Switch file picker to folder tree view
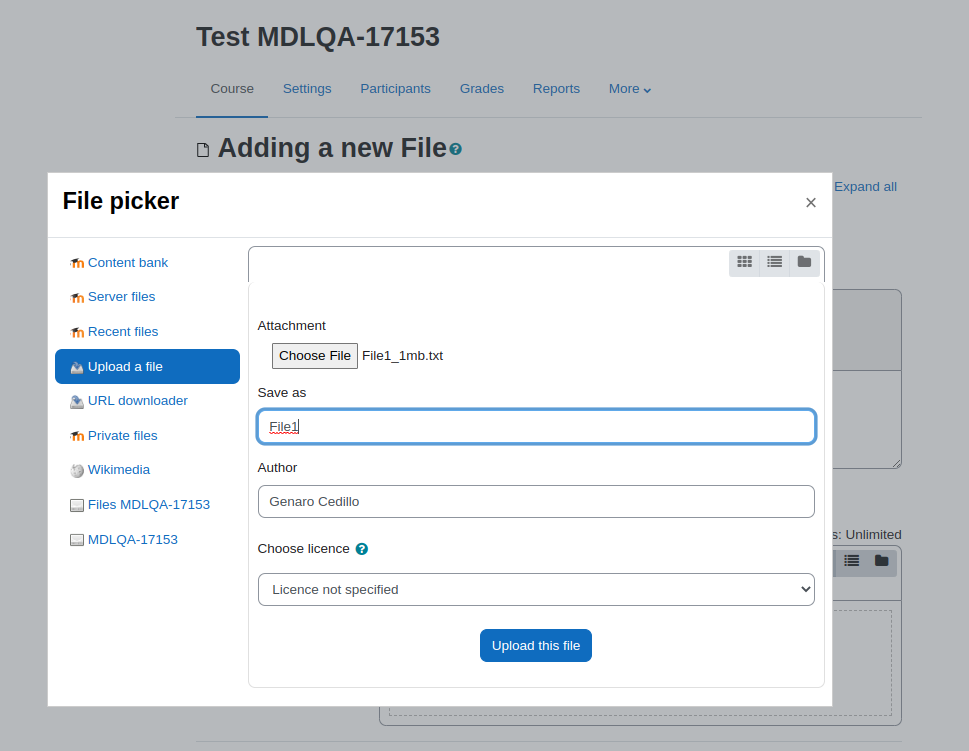 804,262
